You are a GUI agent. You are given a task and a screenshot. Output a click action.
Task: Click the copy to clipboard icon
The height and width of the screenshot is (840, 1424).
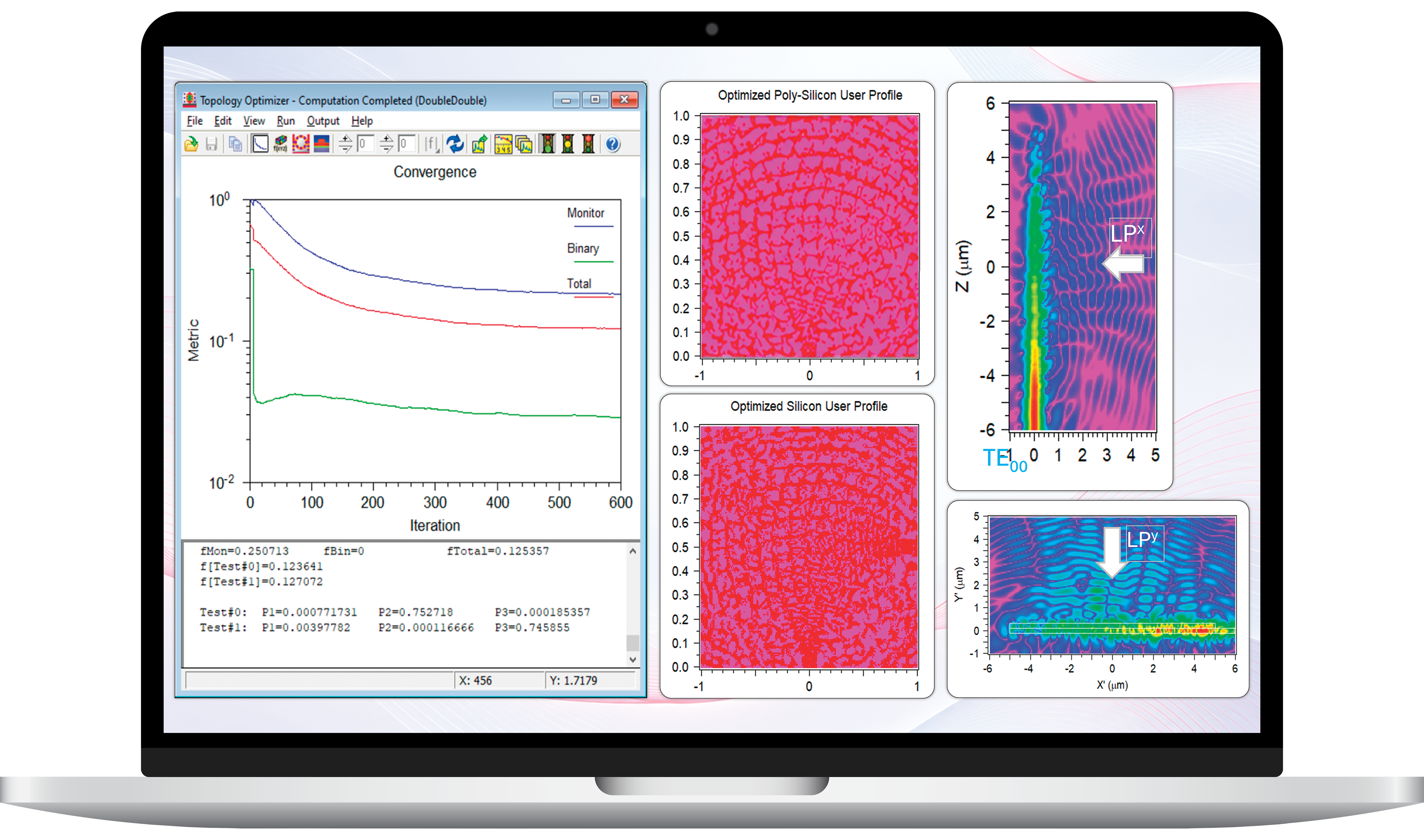[x=235, y=144]
